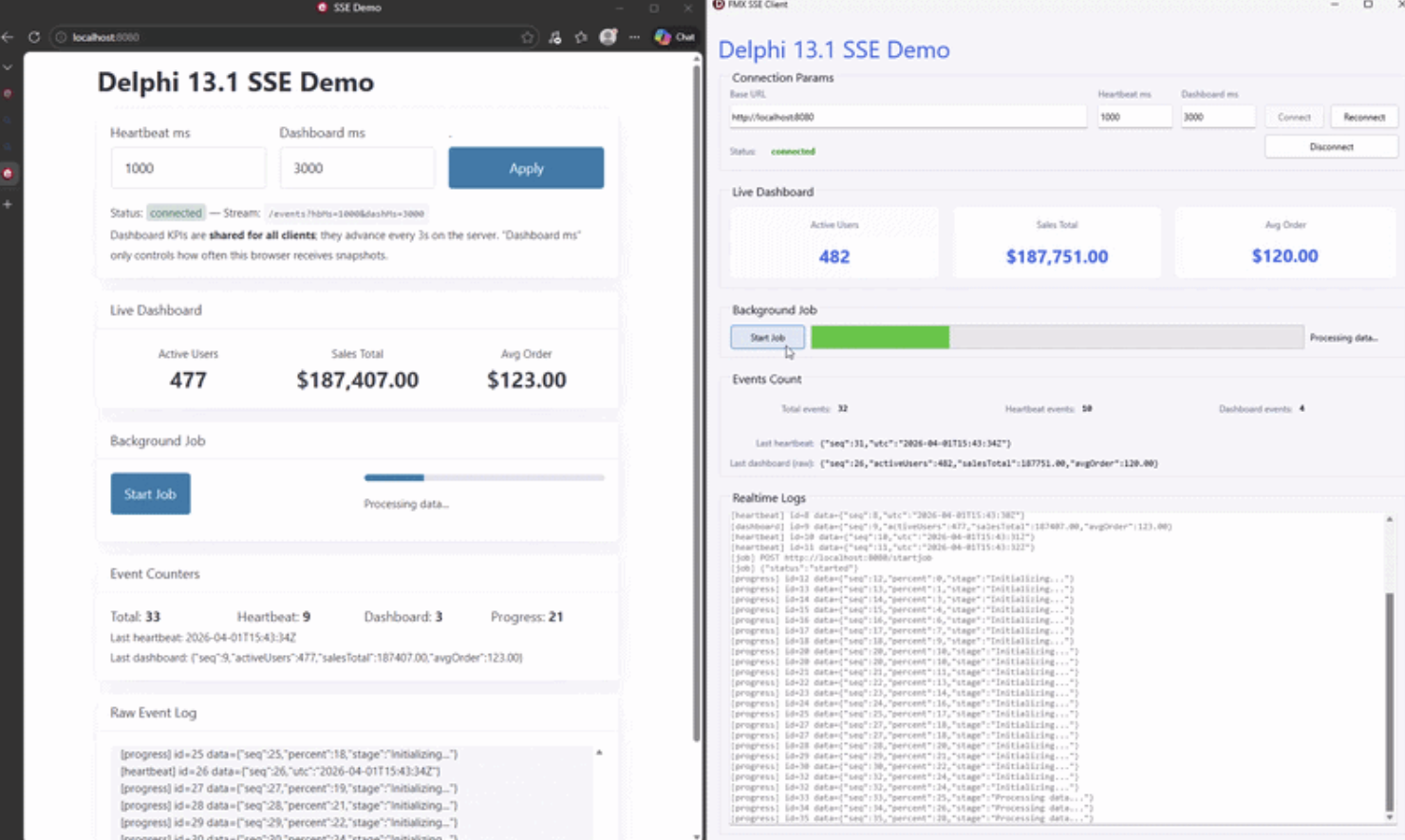Screen dimensions: 1405x840
Task: Click Avg Order $120.00 in FMX client
Action: (x=1284, y=256)
